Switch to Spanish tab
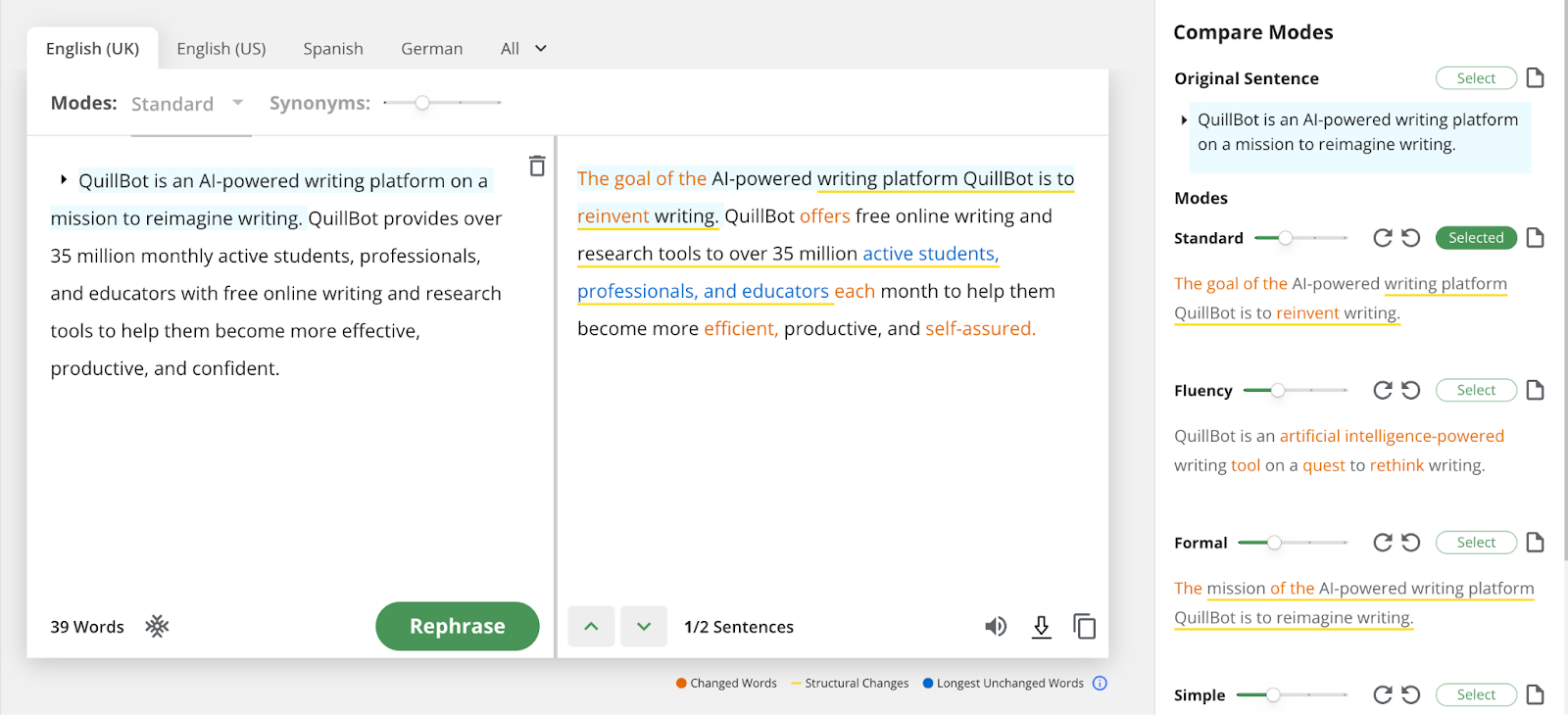Screen dimensions: 1568x715 (333, 48)
